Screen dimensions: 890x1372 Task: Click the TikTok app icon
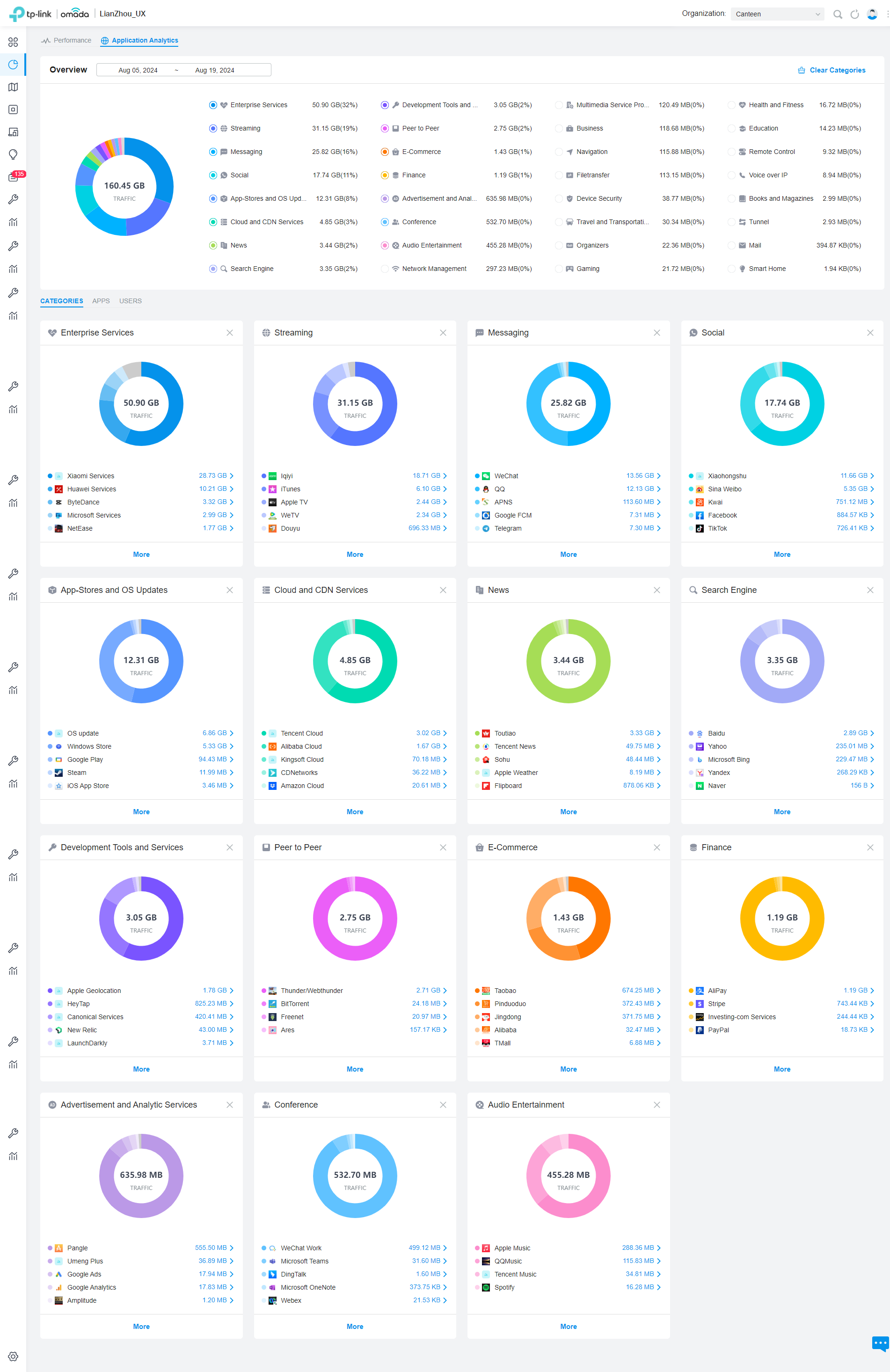699,529
